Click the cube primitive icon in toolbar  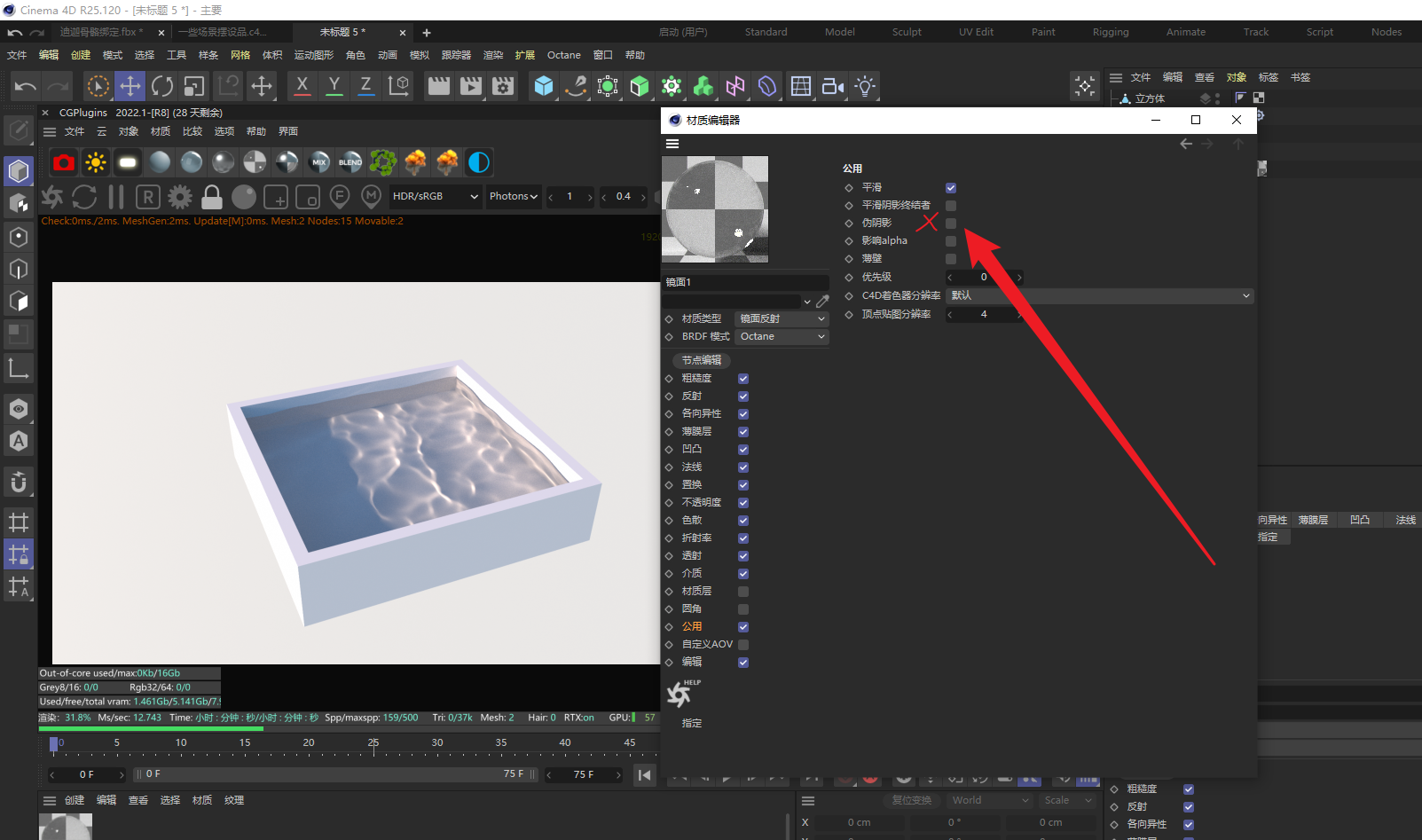(x=544, y=86)
